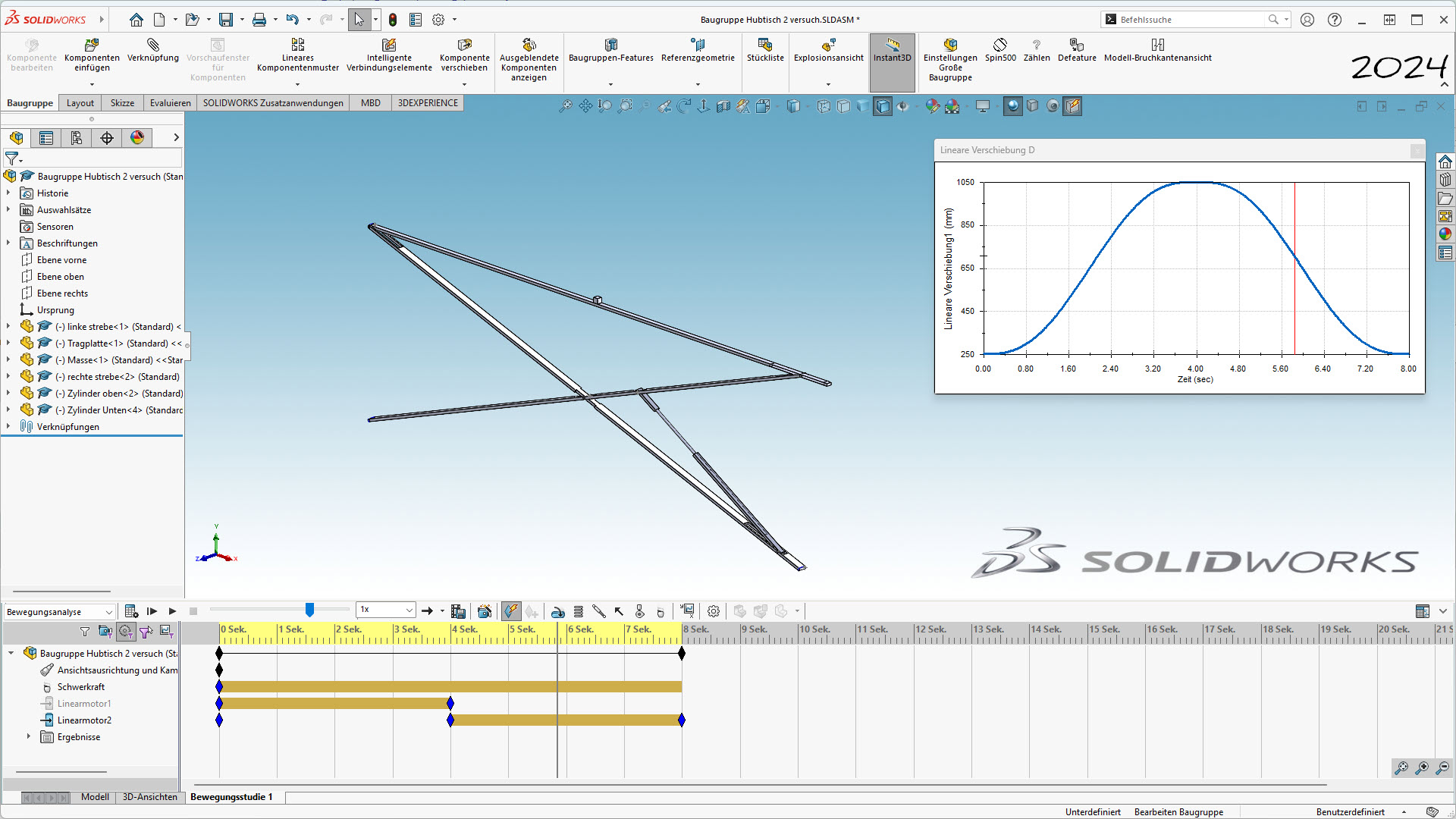The width and height of the screenshot is (1456, 819).
Task: Open the playback speed 1x dropdown
Action: [x=387, y=610]
